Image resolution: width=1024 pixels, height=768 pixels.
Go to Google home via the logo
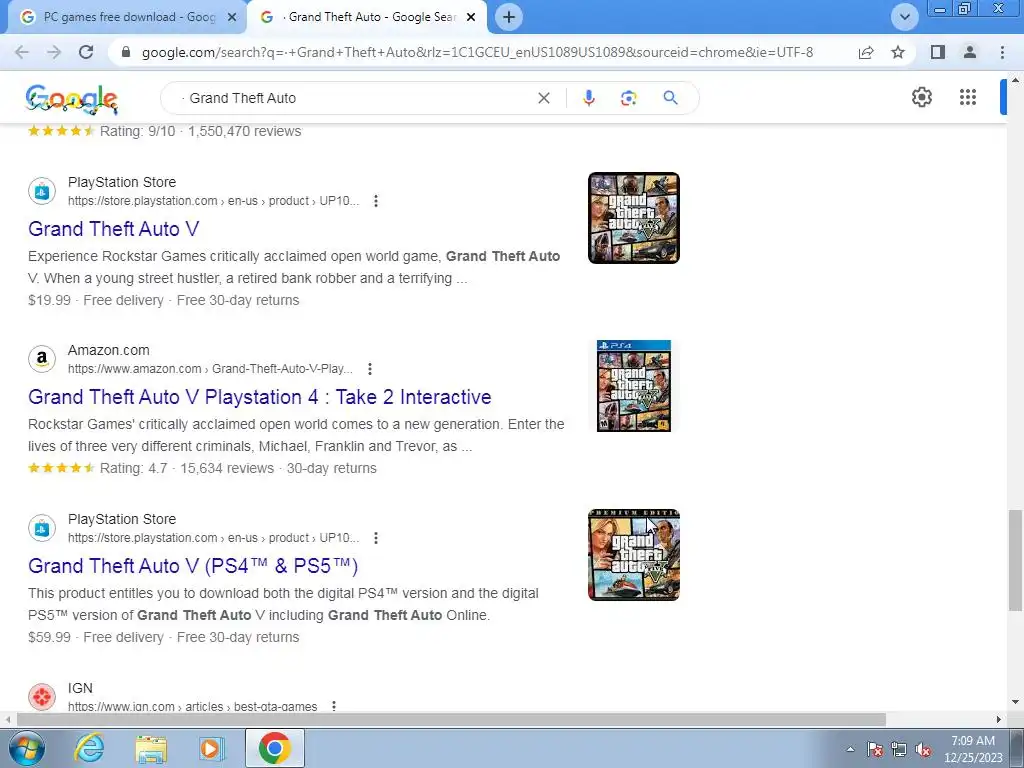click(71, 99)
